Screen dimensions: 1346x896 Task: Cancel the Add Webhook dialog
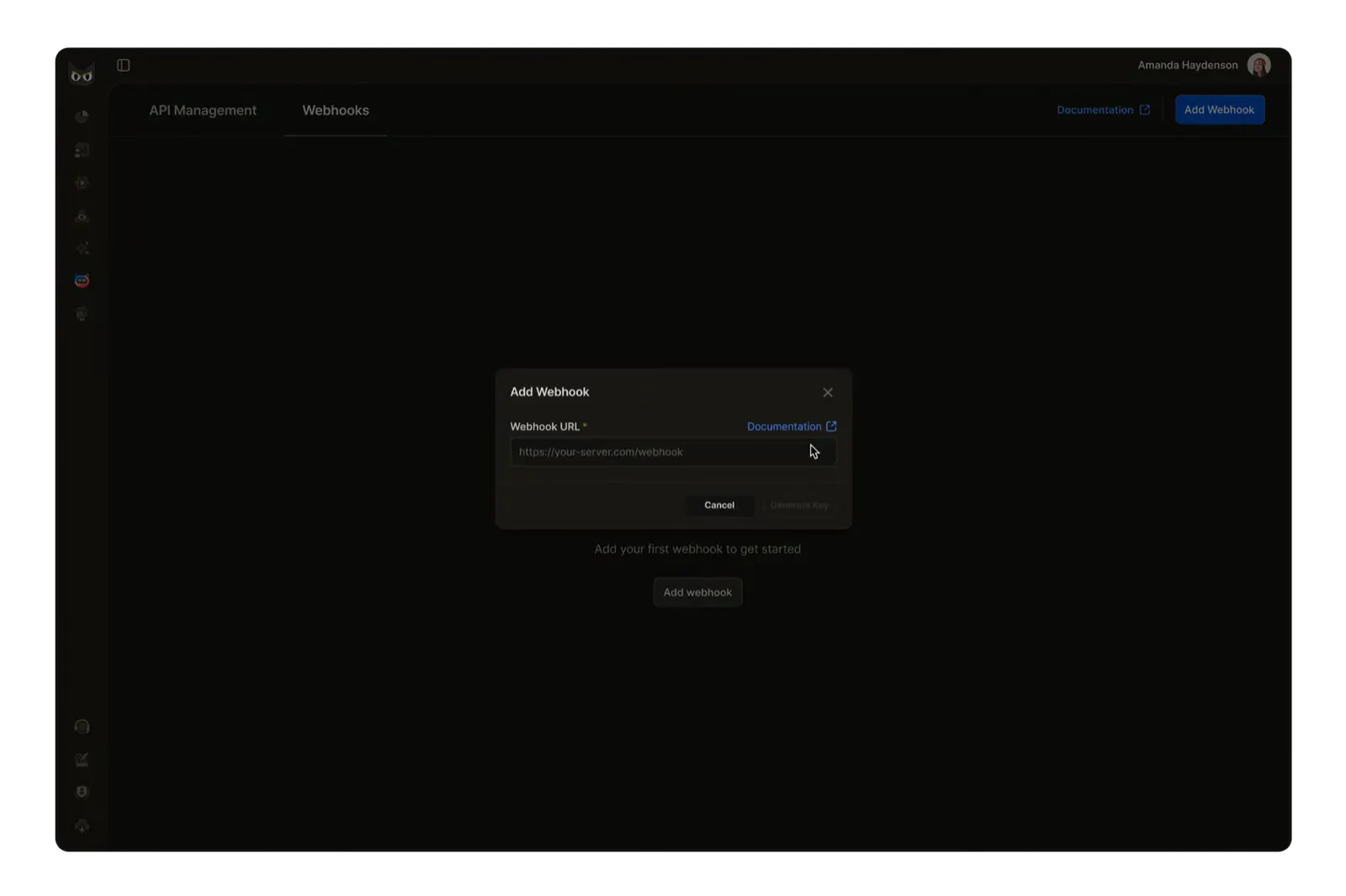(x=719, y=505)
